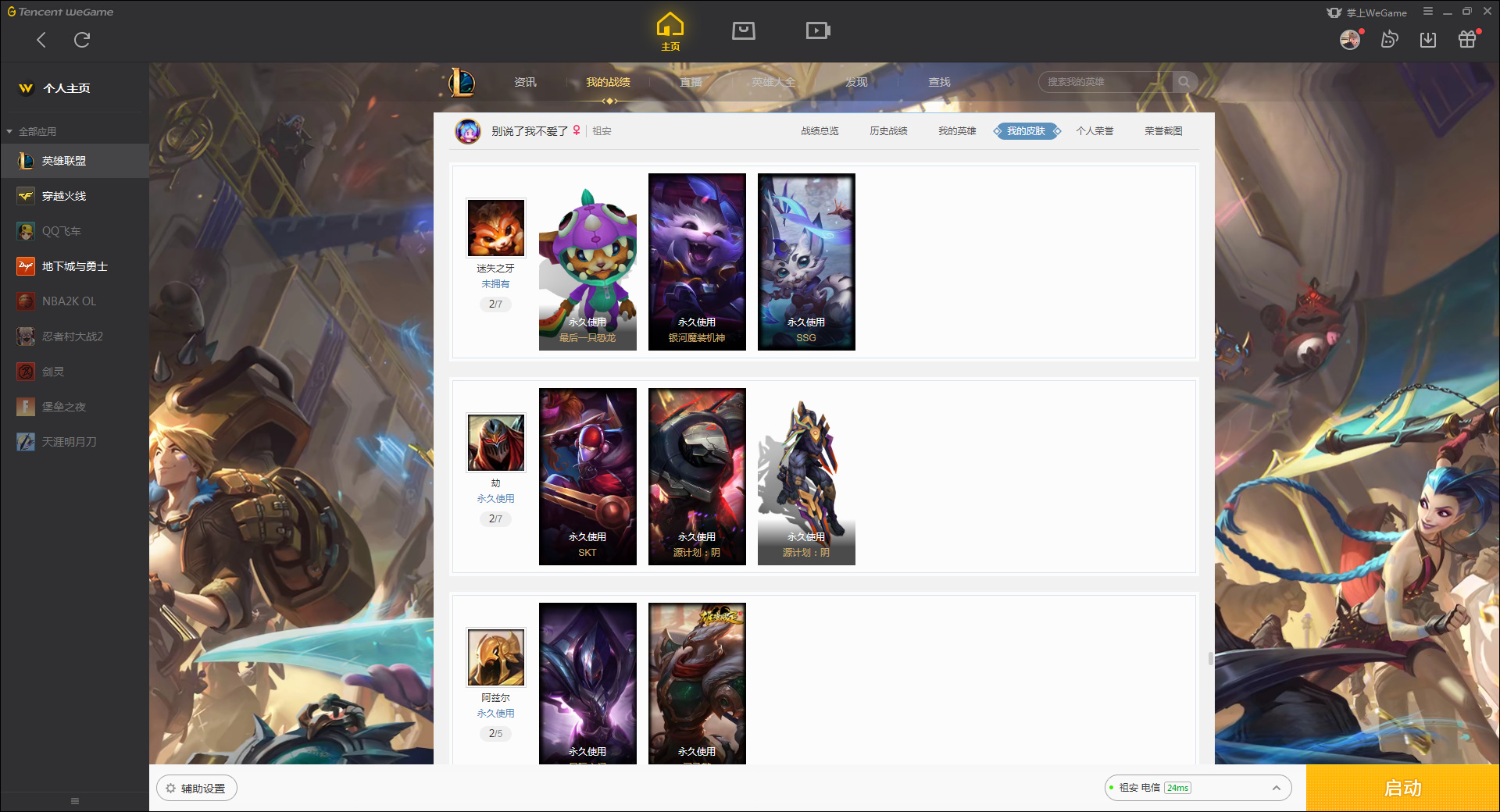
Task: Click the sidebar bottom handle icon
Action: (75, 801)
